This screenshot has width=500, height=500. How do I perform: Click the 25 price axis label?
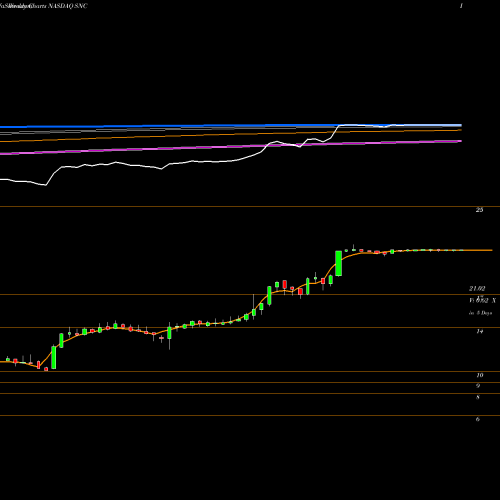pyautogui.click(x=479, y=210)
